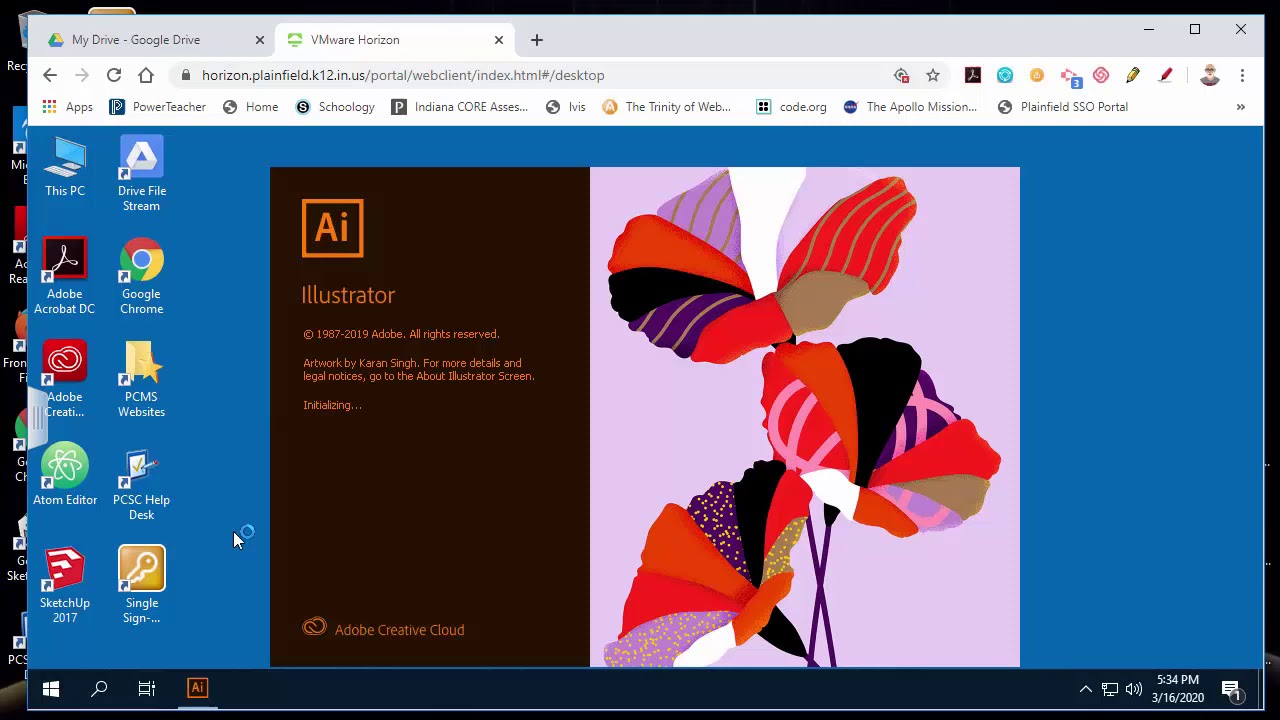Switch to the My Drive - Google Drive tab
Screen dimensions: 1280x720
(157, 40)
